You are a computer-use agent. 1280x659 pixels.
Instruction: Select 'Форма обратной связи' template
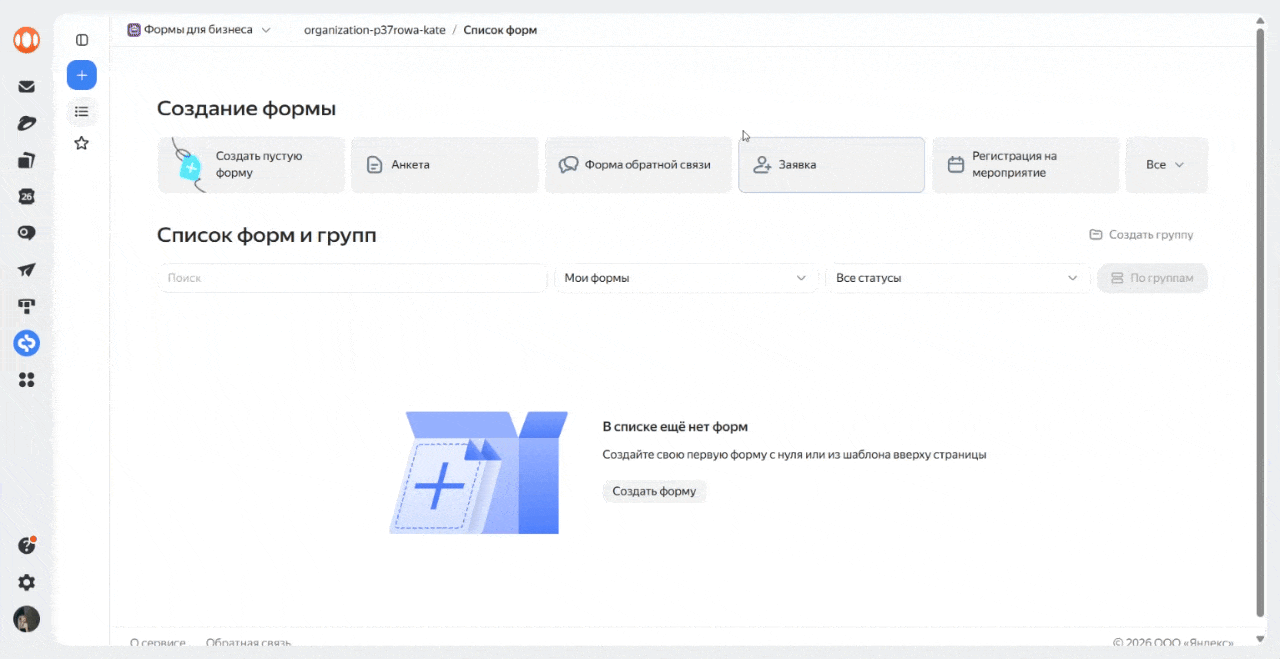638,165
